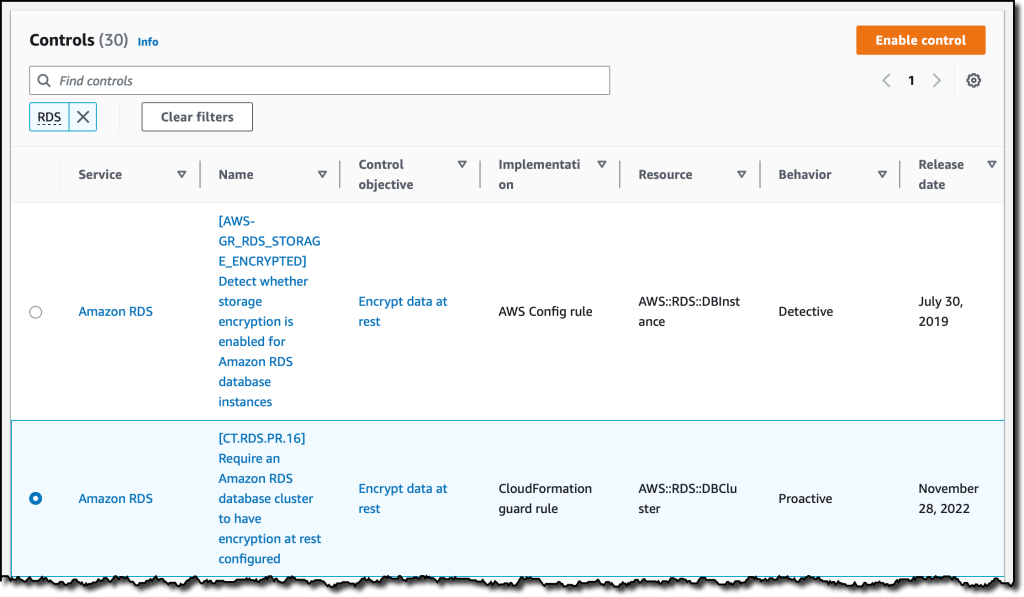This screenshot has width=1024, height=597.
Task: Click the search magnifier icon in Find controls
Action: (44, 80)
